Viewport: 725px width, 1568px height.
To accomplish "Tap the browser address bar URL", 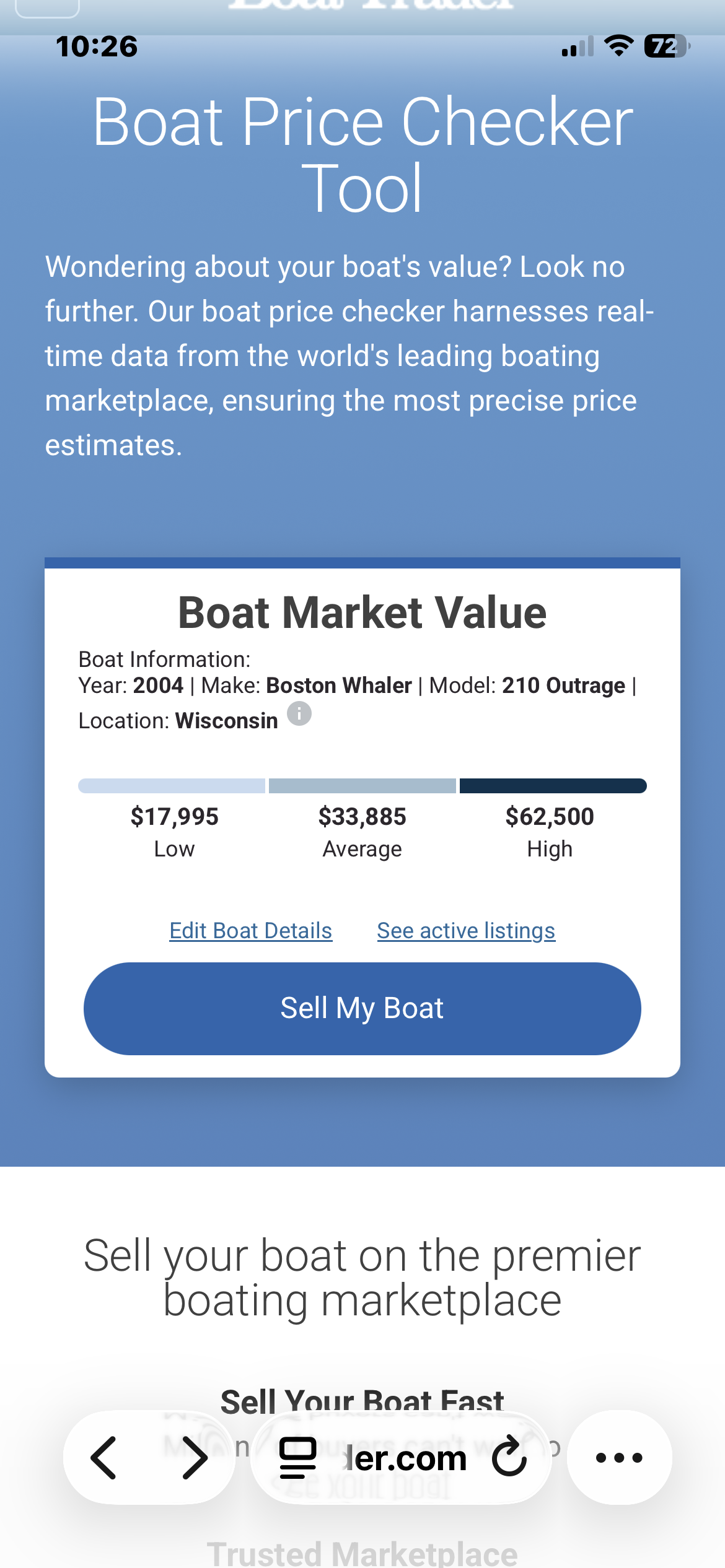I will pos(405,1458).
